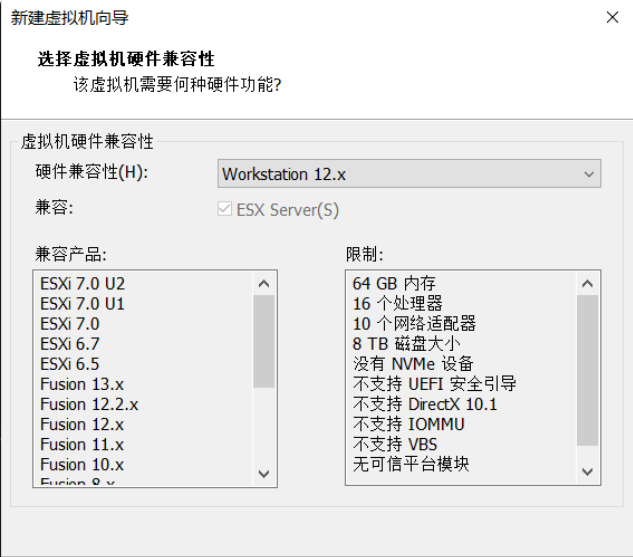Viewport: 633px width, 557px height.
Task: Click the limitations list scrollbar thumb
Action: pos(587,371)
